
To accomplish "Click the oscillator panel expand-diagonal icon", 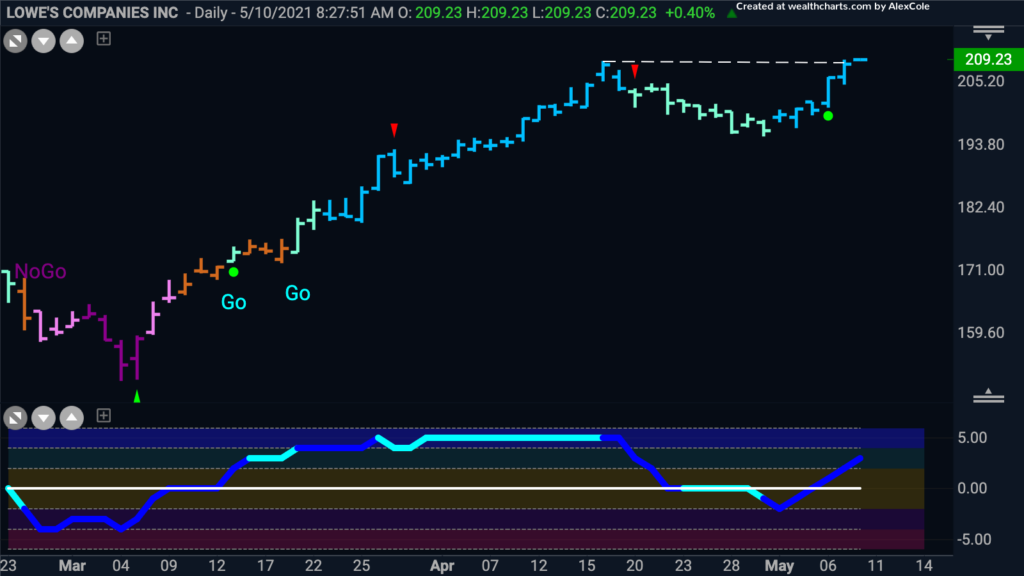I will pos(15,418).
